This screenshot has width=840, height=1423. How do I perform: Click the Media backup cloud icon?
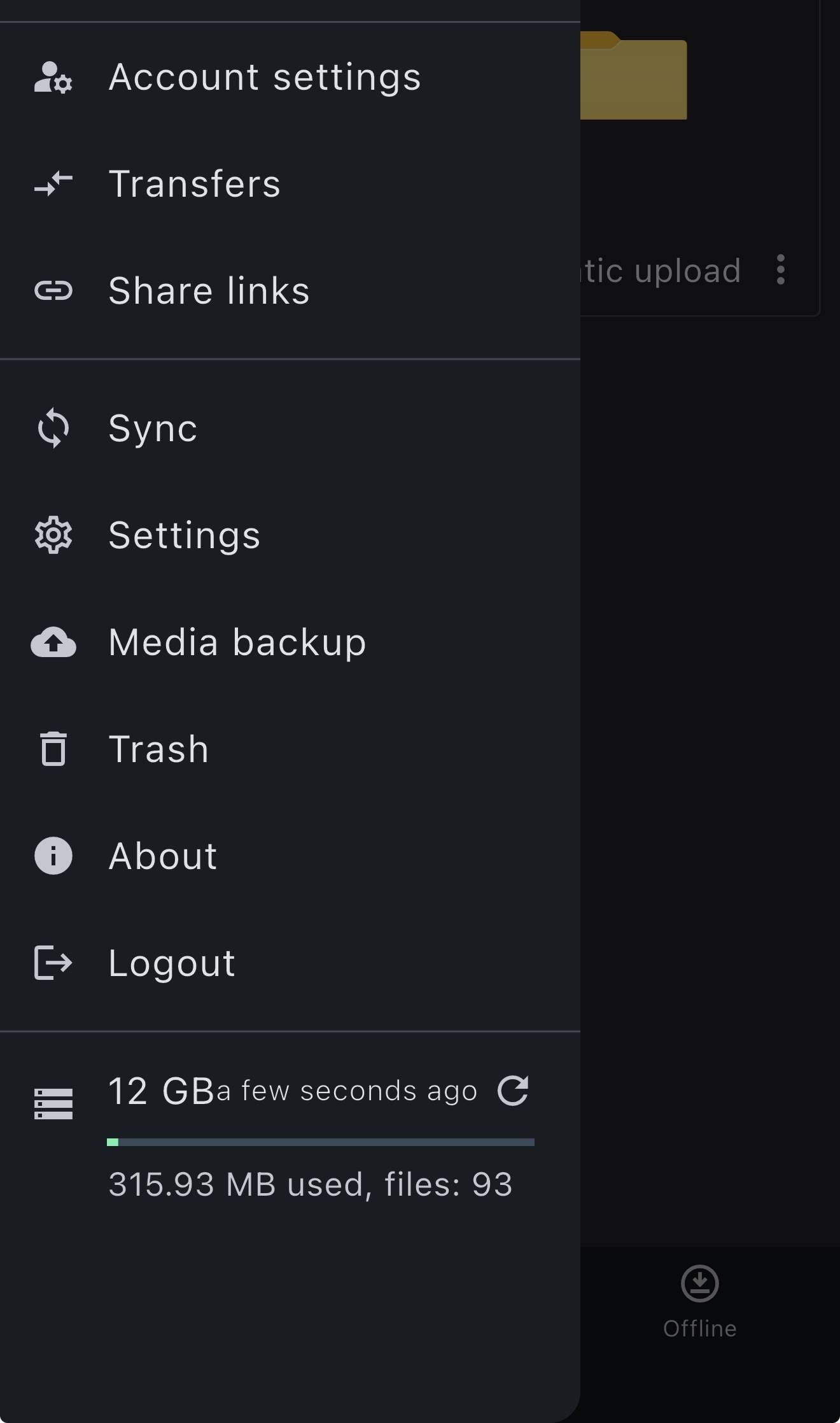53,642
